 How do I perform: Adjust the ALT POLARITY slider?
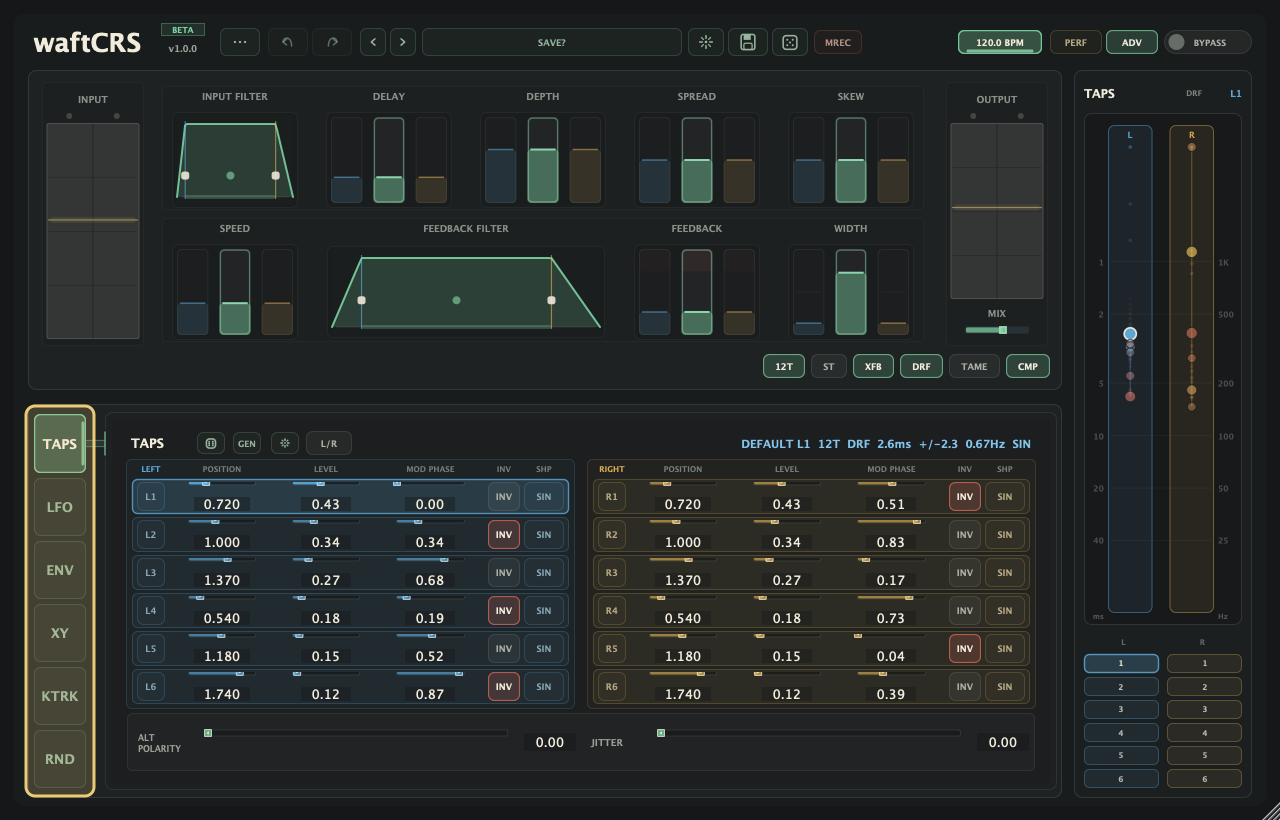355,733
